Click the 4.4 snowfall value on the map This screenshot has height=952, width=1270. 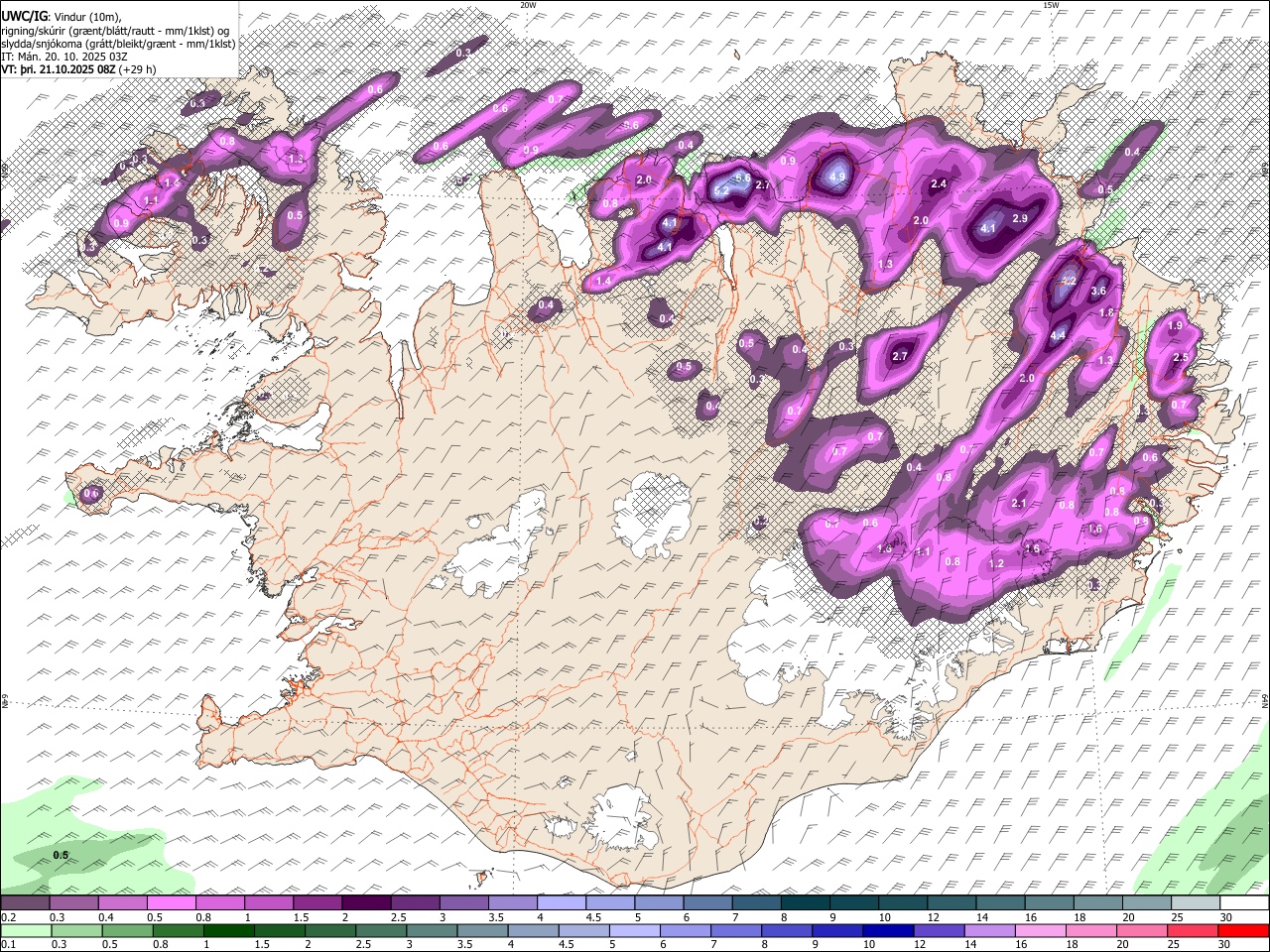1058,335
